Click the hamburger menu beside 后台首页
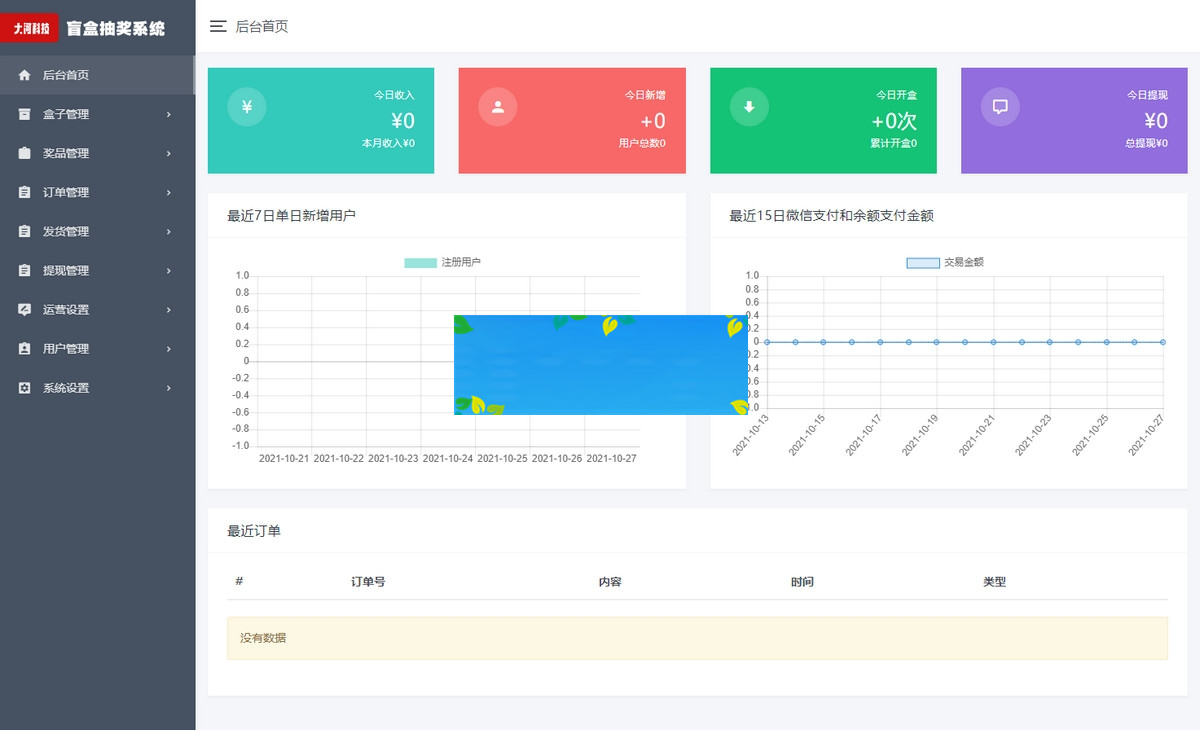The width and height of the screenshot is (1200, 730). tap(218, 27)
